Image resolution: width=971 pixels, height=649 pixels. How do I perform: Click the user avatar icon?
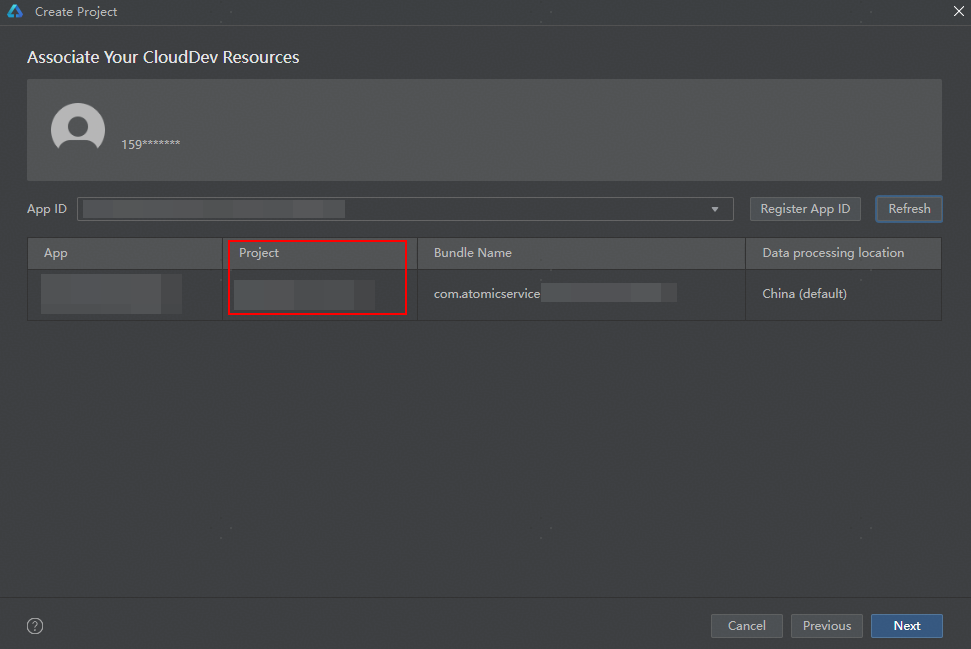[x=78, y=129]
